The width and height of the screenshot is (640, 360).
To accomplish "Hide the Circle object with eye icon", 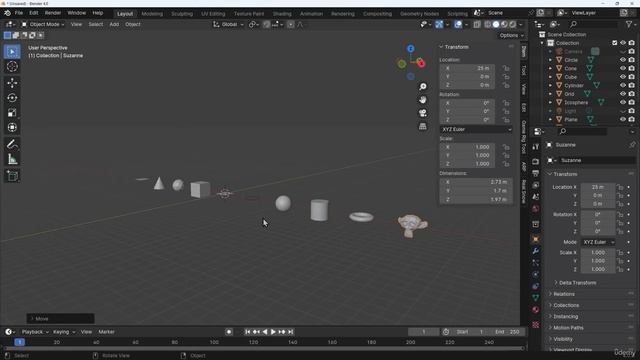I will [x=623, y=60].
